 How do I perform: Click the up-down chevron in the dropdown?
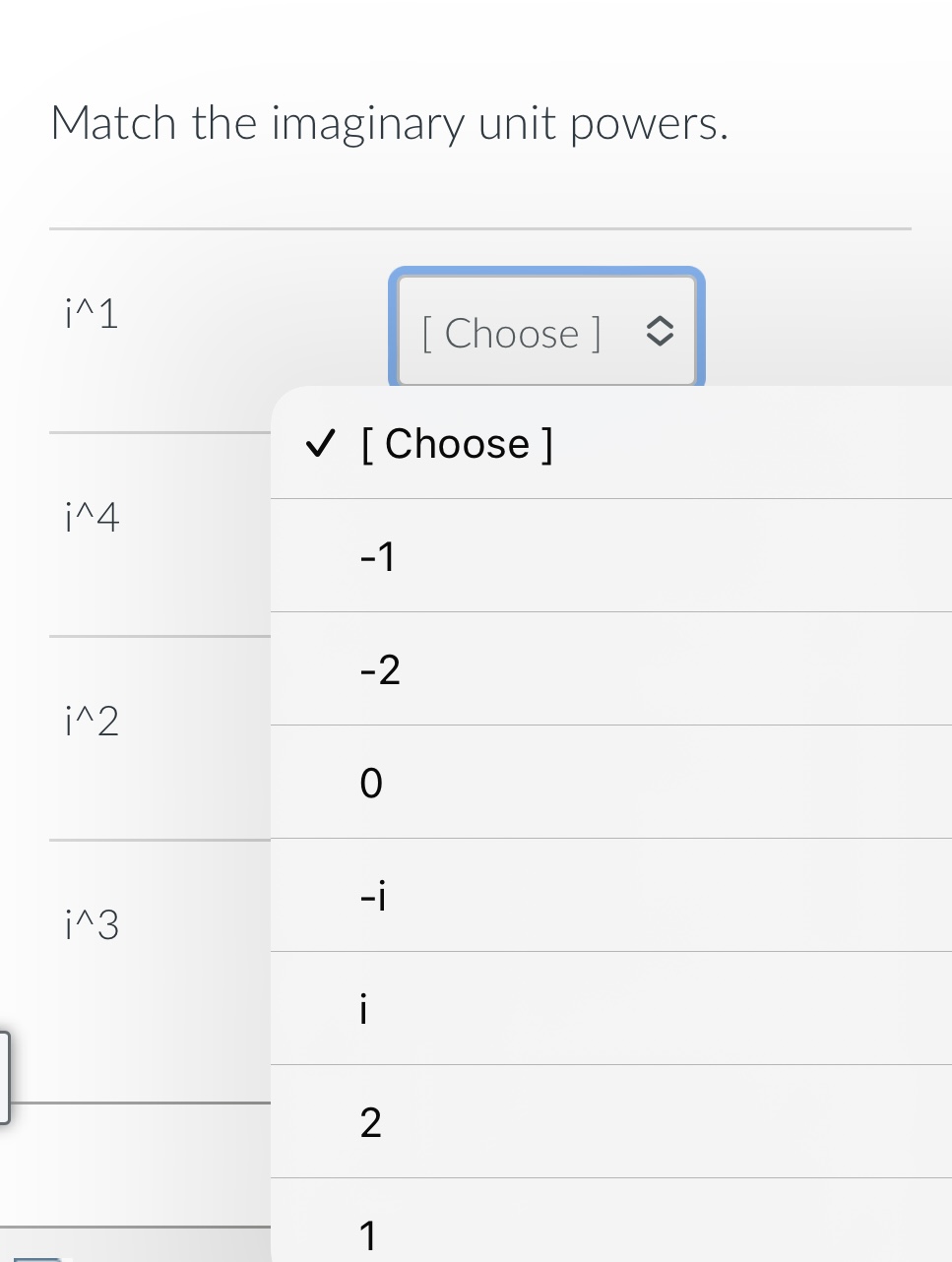click(659, 332)
